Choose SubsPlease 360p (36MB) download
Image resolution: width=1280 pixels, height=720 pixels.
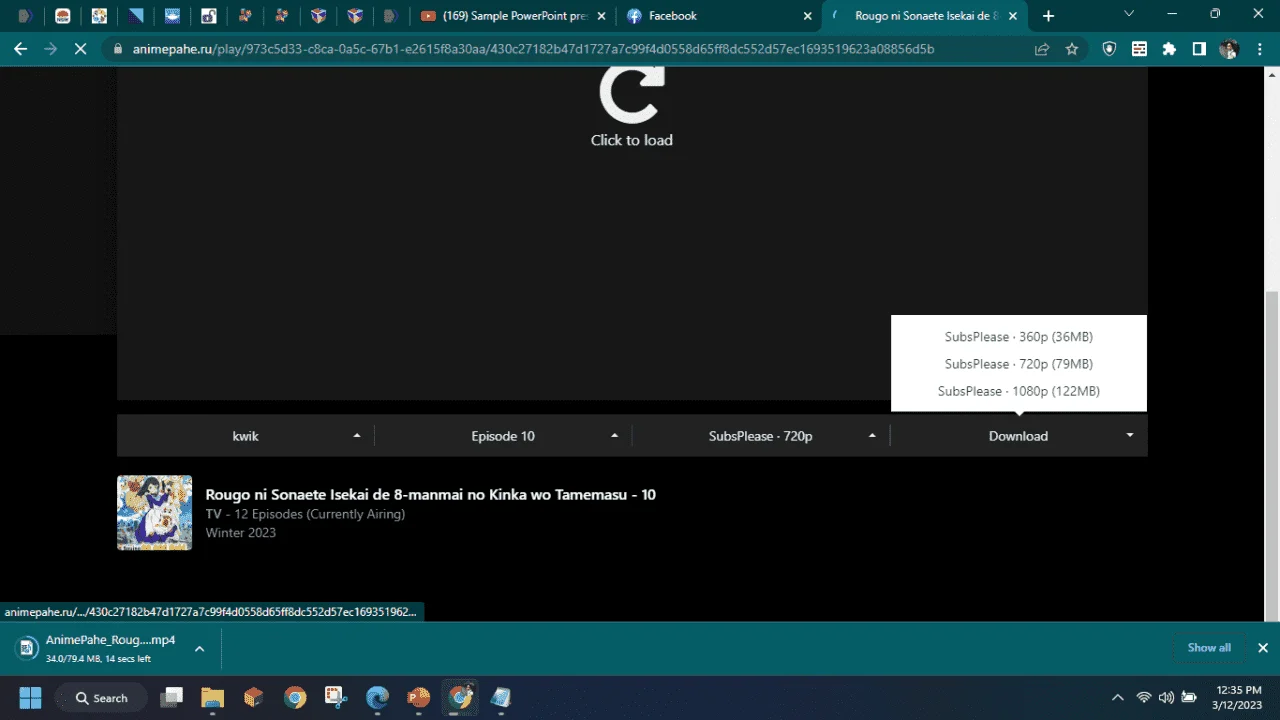(1018, 337)
